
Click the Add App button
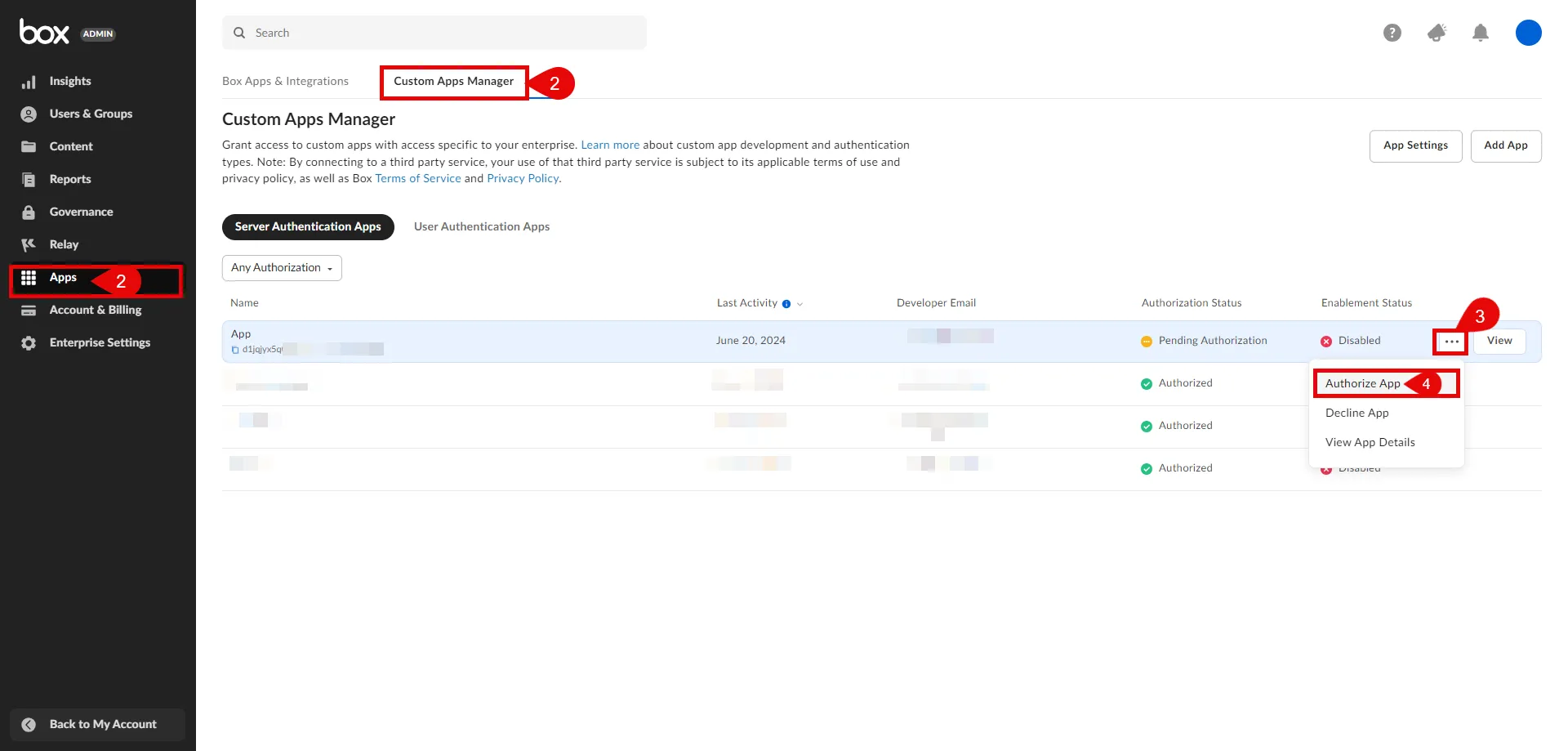coord(1506,145)
